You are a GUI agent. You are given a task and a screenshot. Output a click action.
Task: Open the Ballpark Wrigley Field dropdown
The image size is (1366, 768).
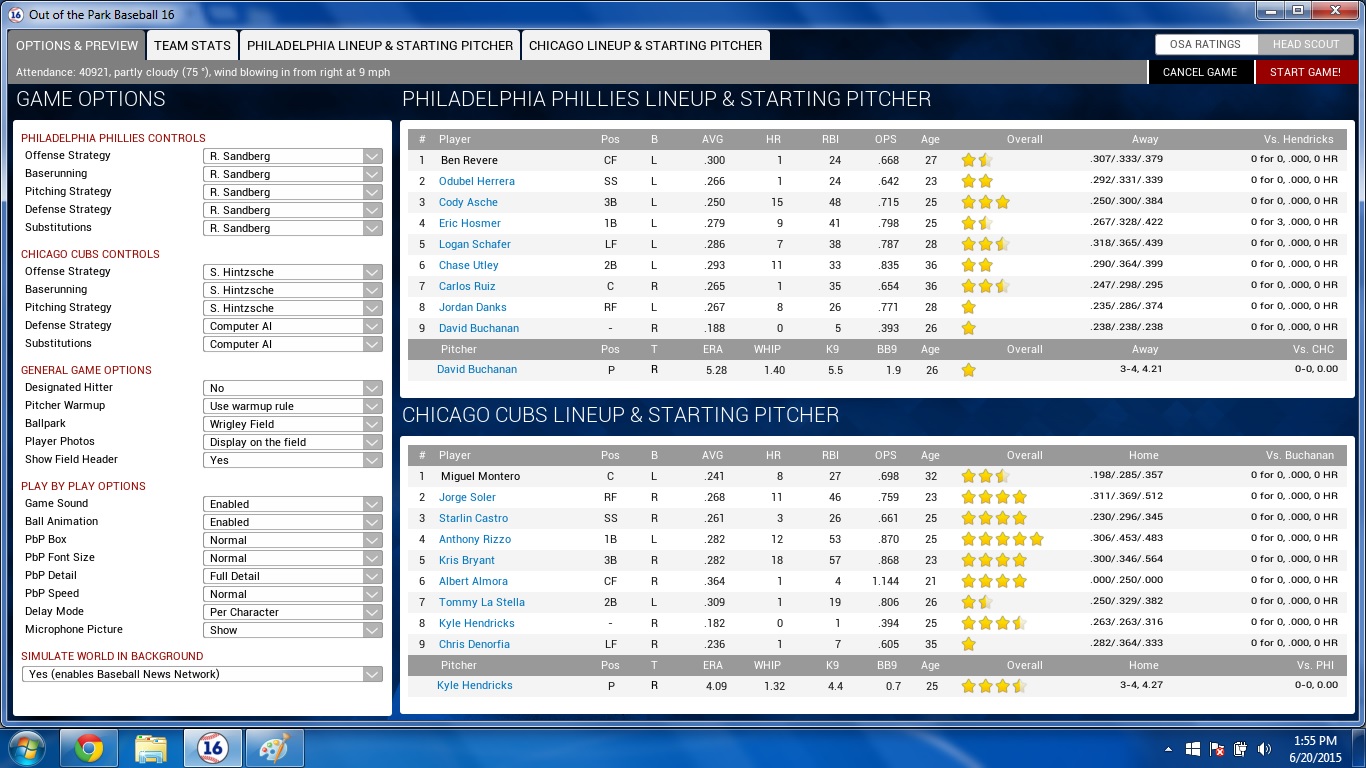coord(293,424)
